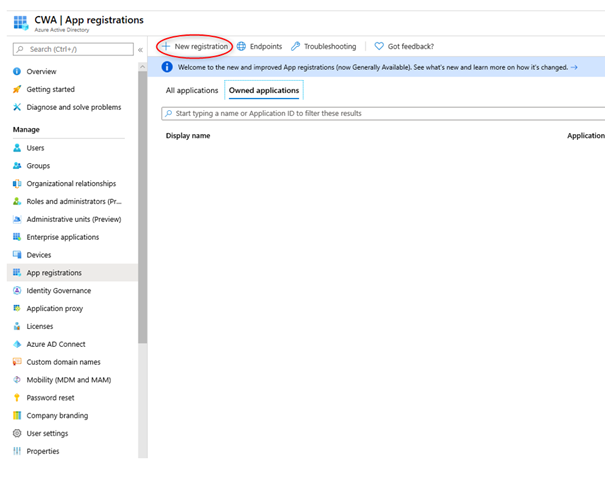The width and height of the screenshot is (605, 489).
Task: Click the Application proxy icon
Action: click(x=17, y=308)
